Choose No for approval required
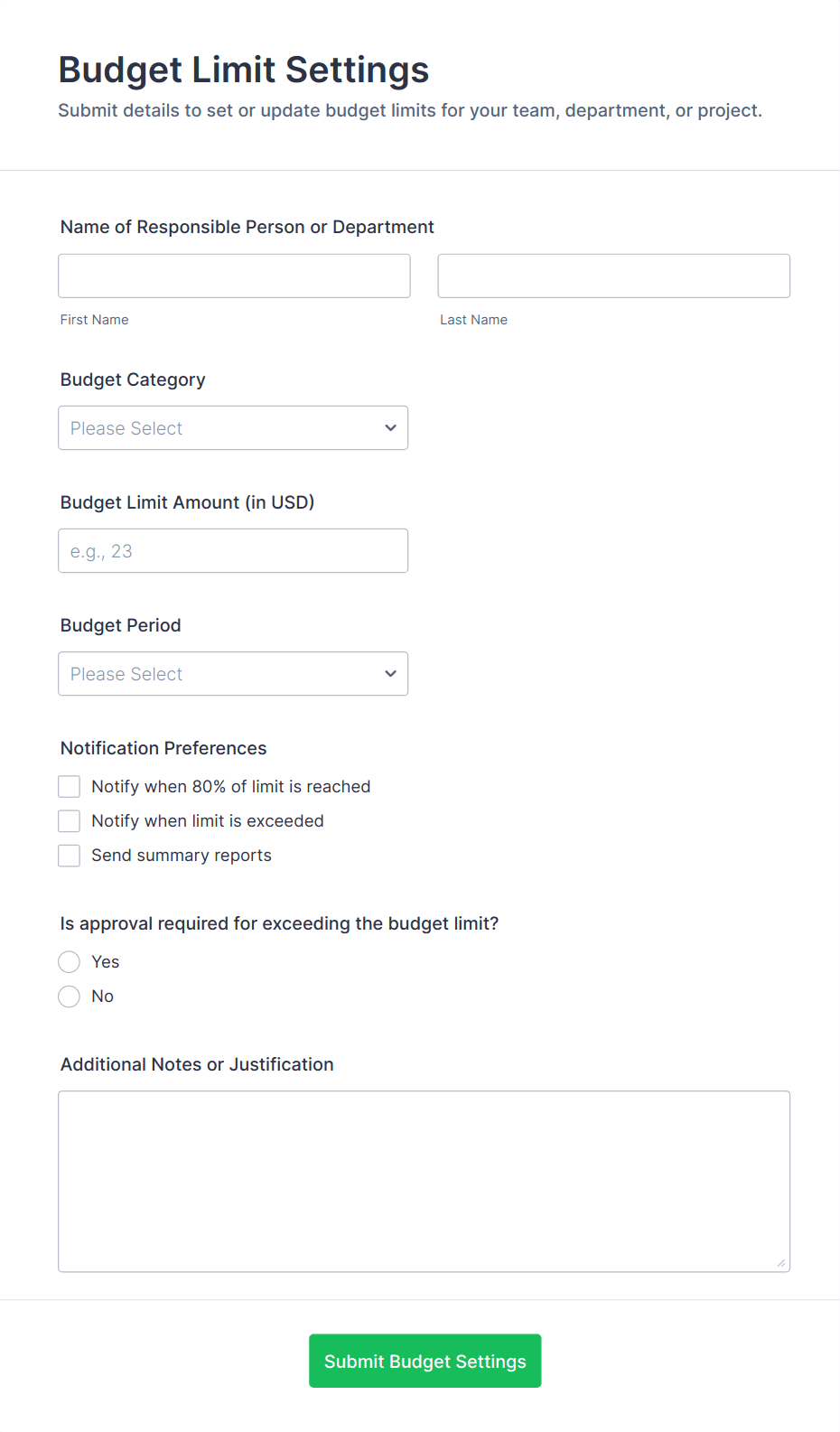The image size is (840, 1432). click(x=70, y=997)
